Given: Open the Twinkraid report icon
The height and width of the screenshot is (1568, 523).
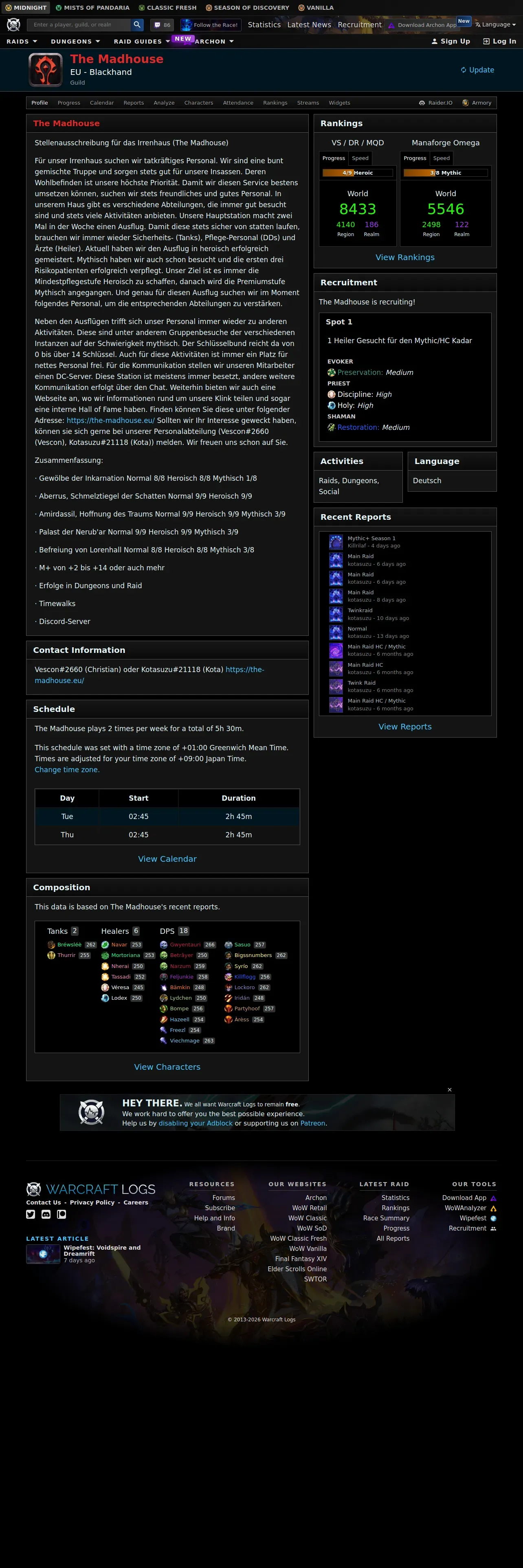Looking at the screenshot, I should click(336, 614).
